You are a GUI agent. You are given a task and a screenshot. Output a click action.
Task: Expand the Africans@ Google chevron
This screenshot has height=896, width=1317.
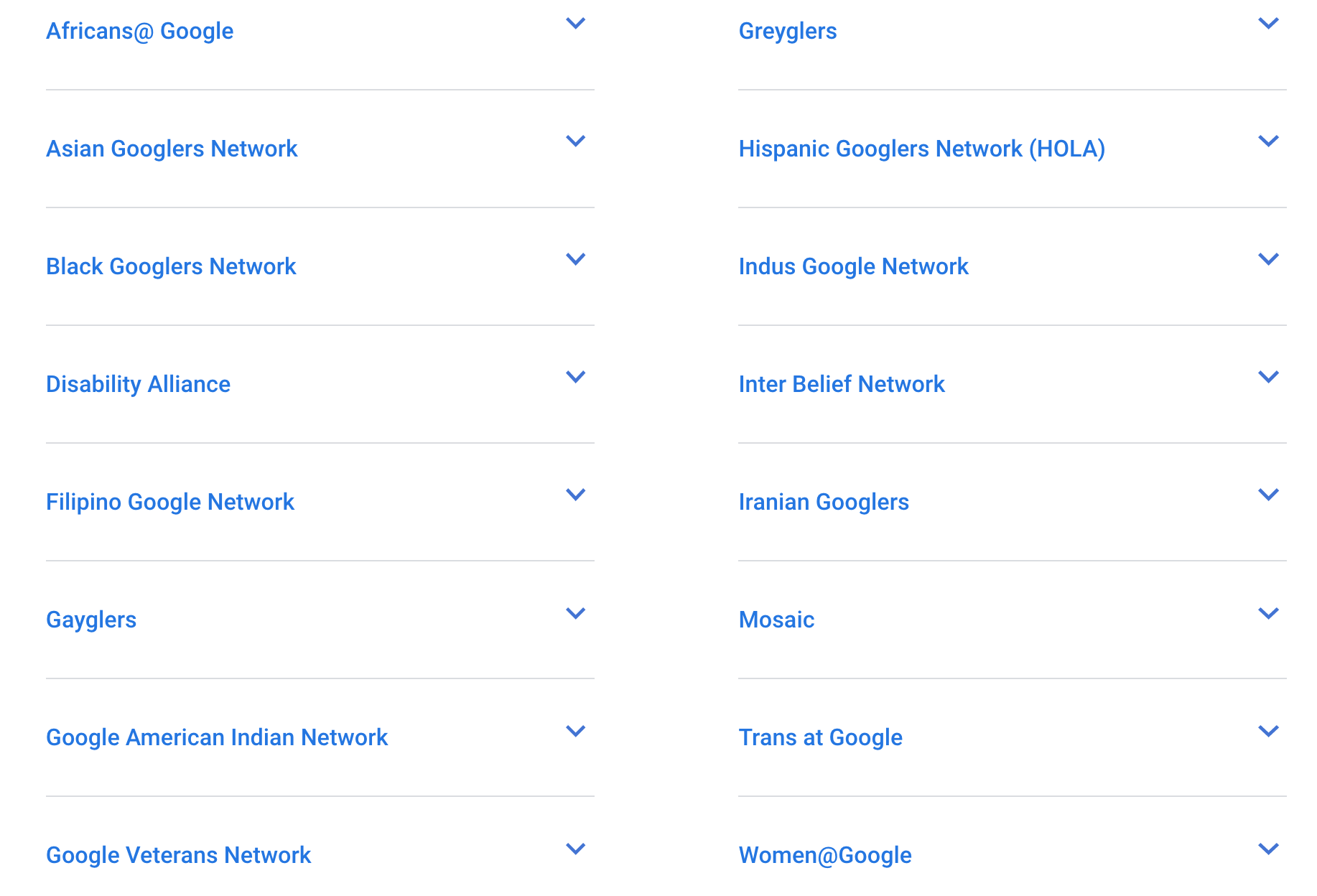[575, 24]
